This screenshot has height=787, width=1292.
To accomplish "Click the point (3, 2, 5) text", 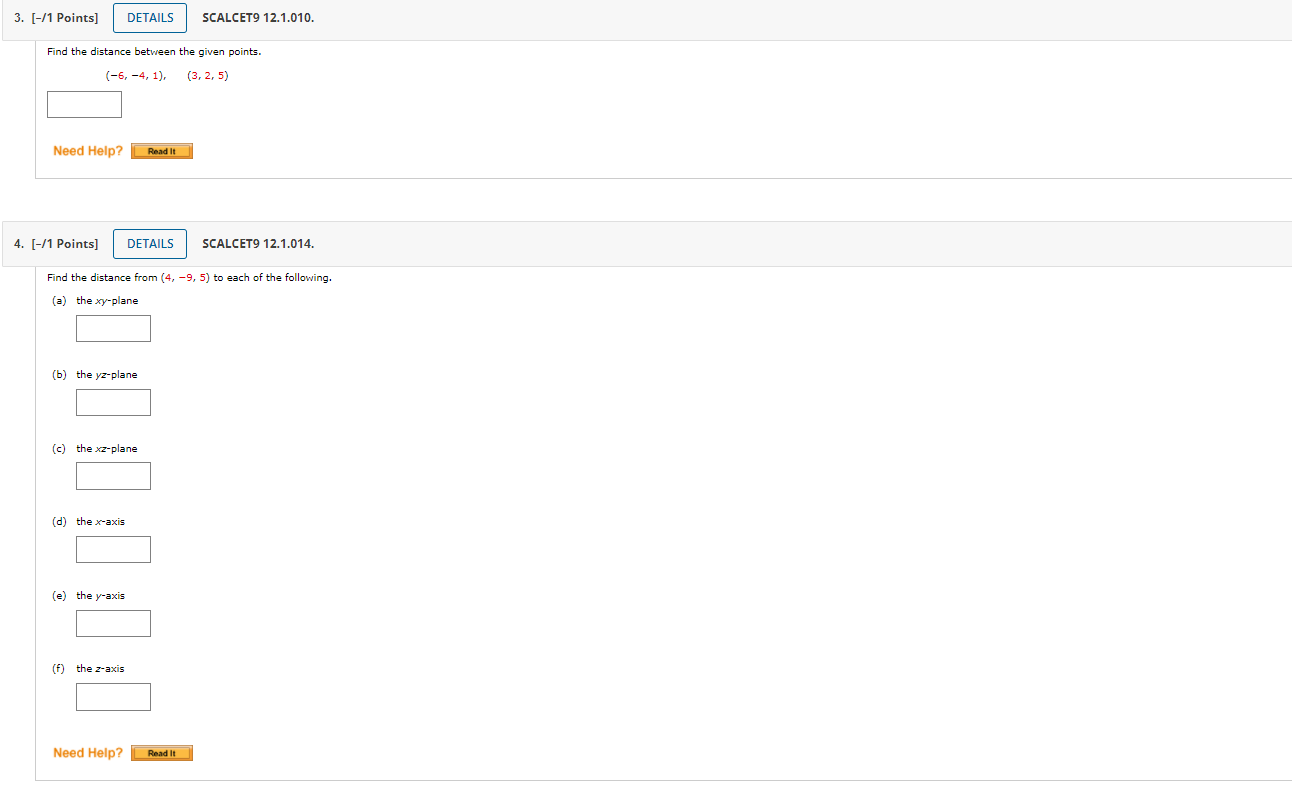I will point(208,75).
